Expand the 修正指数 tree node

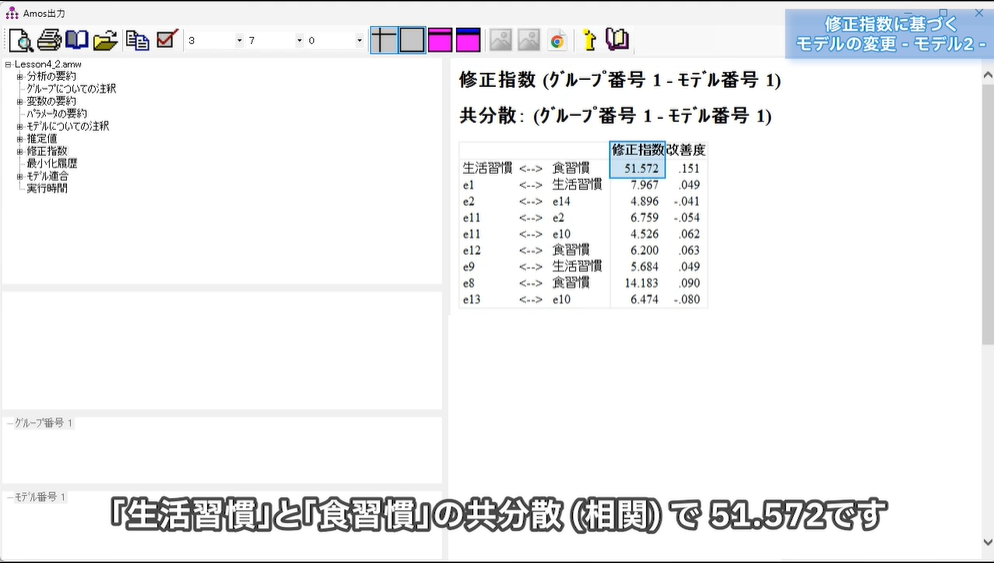pos(20,152)
